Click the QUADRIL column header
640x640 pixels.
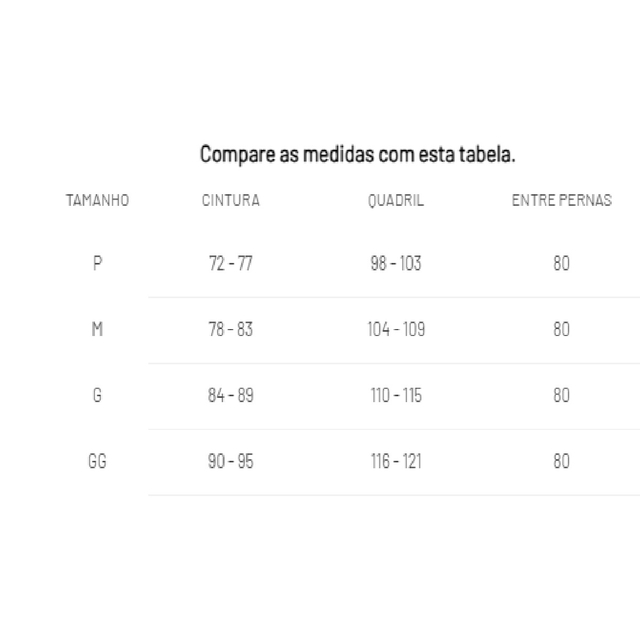click(396, 201)
